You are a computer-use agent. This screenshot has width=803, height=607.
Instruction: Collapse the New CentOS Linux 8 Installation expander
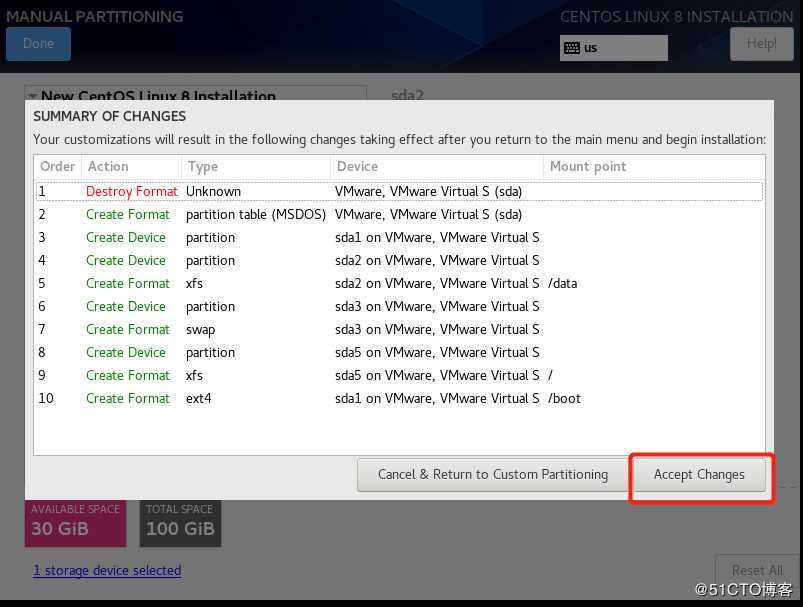tap(33, 96)
